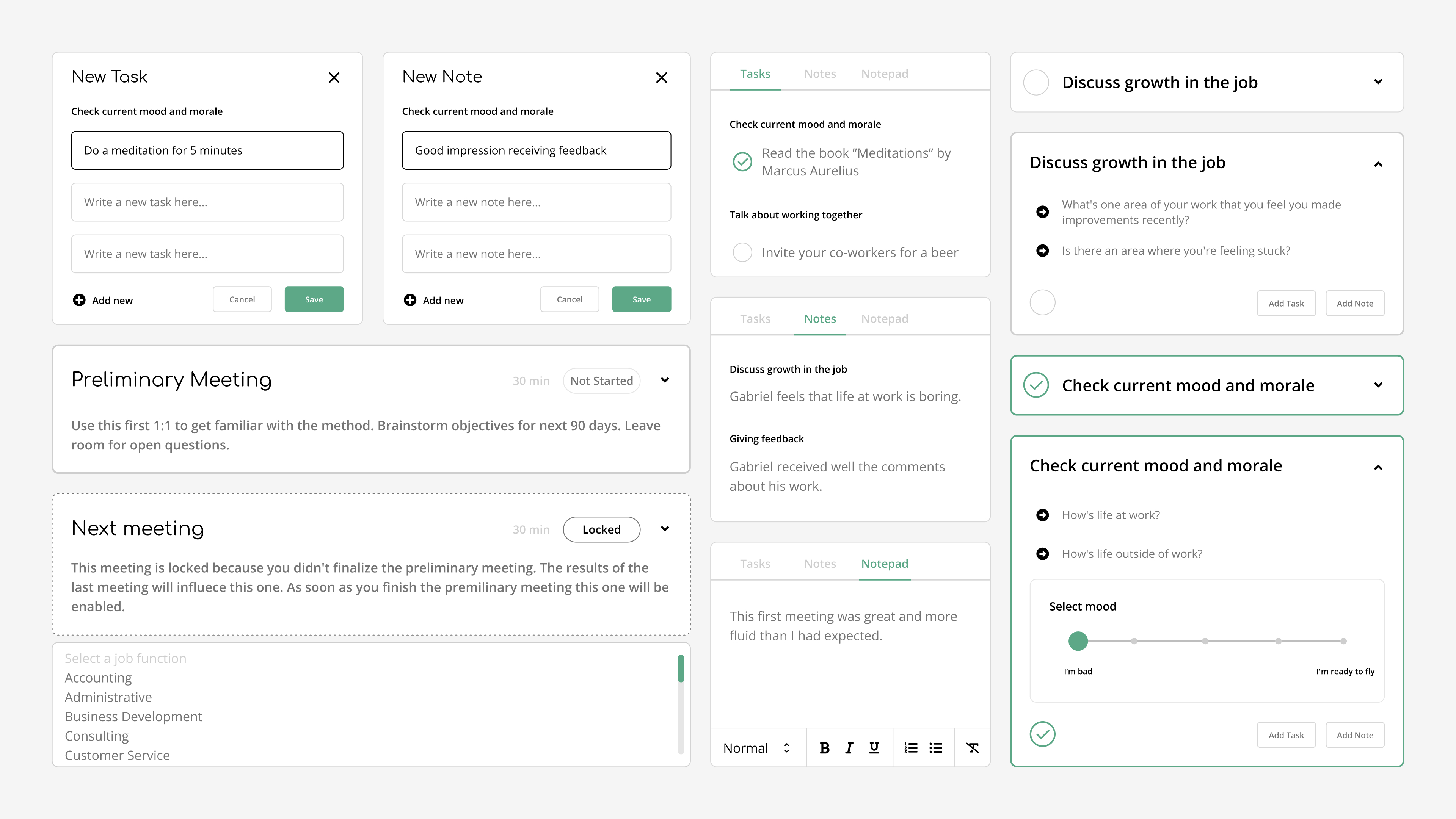Click the plus icon in New Task
Image resolution: width=1456 pixels, height=819 pixels.
(x=79, y=300)
